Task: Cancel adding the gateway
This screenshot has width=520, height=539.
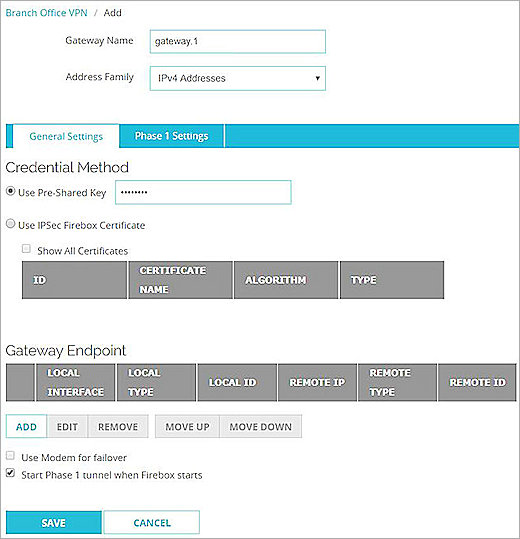Action: (152, 522)
